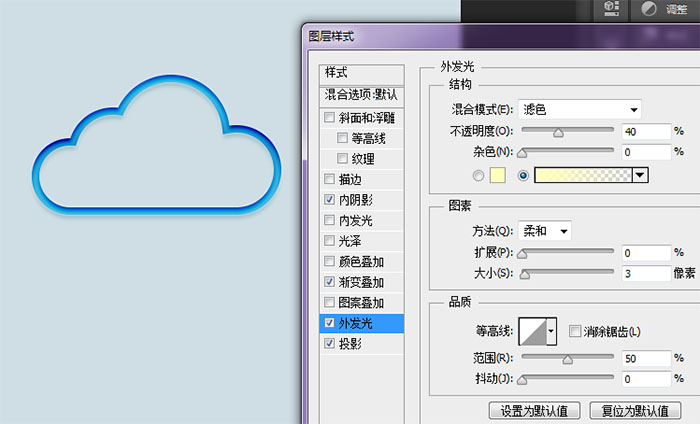700x424 pixels.
Task: Click the 大小 size slider handle
Action: coord(525,275)
